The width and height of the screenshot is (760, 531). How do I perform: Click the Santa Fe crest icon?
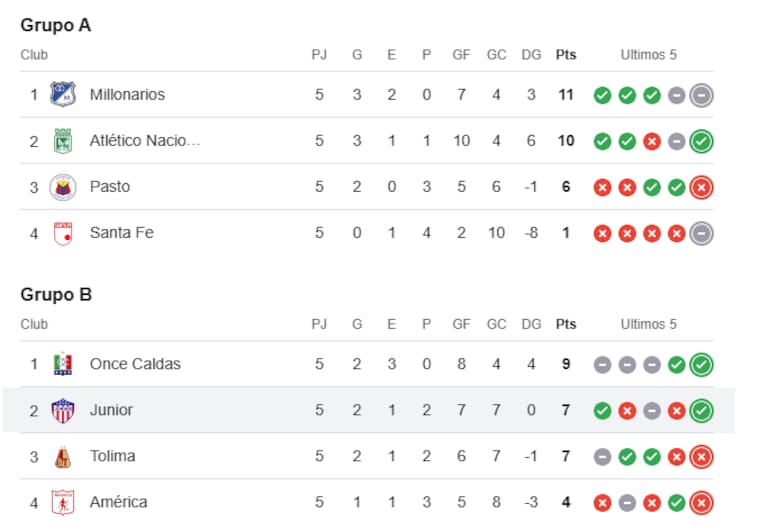pyautogui.click(x=63, y=233)
